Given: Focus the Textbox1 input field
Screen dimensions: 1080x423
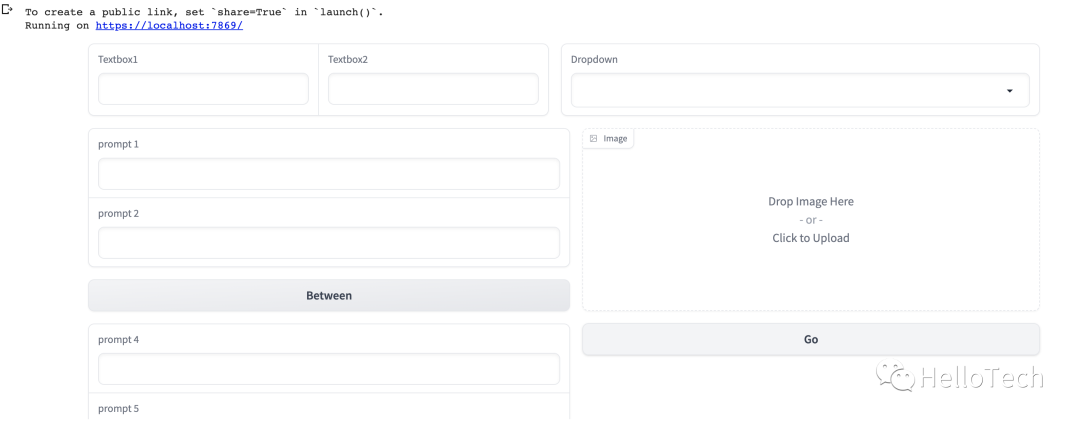Looking at the screenshot, I should coord(203,89).
